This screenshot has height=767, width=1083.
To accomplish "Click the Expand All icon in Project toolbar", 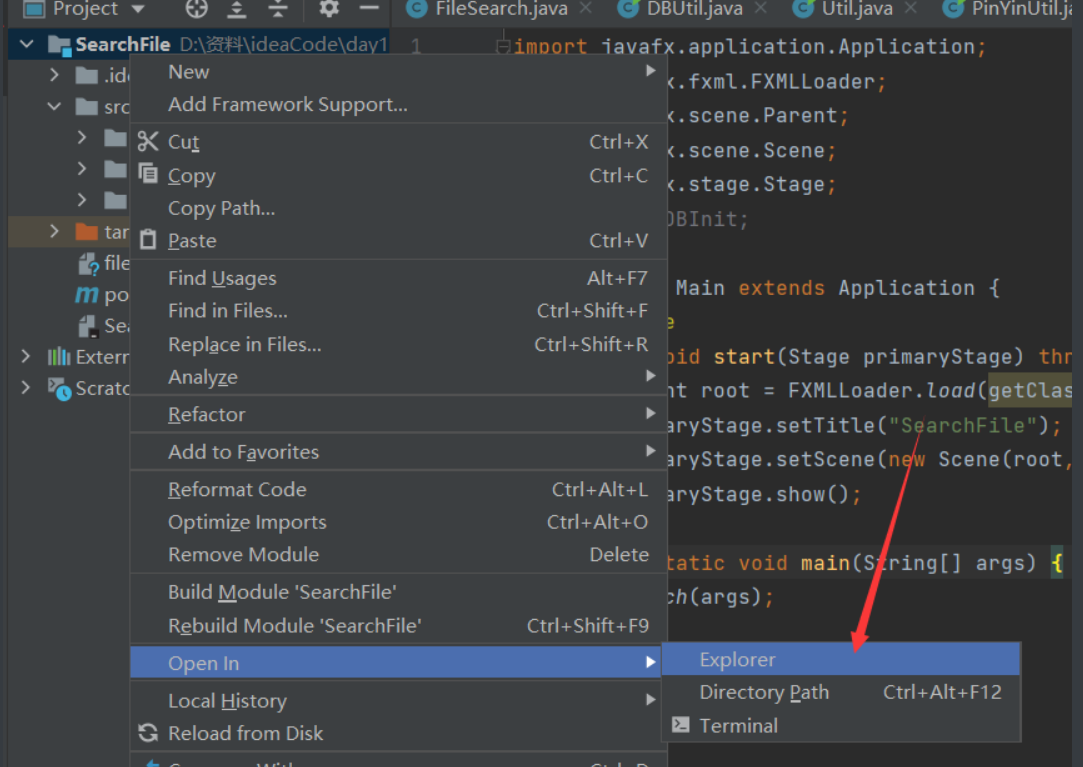I will coord(237,8).
